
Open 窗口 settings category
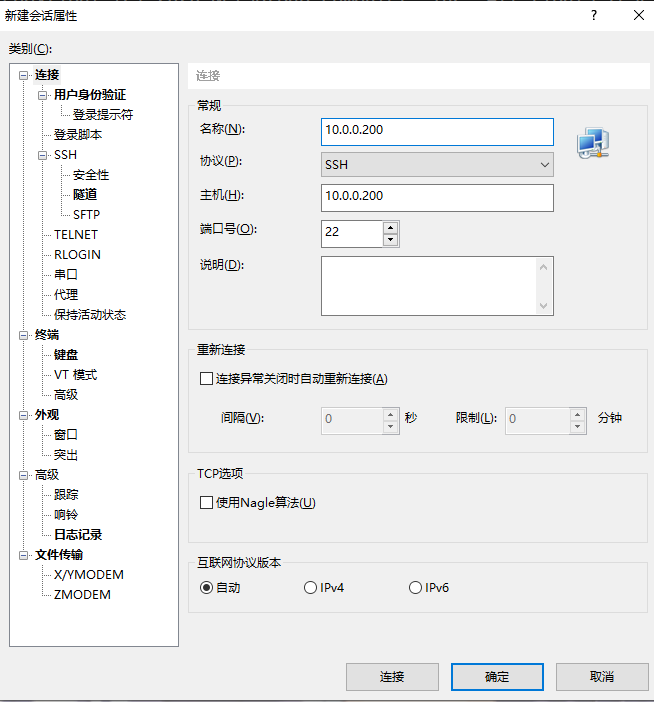(66, 435)
